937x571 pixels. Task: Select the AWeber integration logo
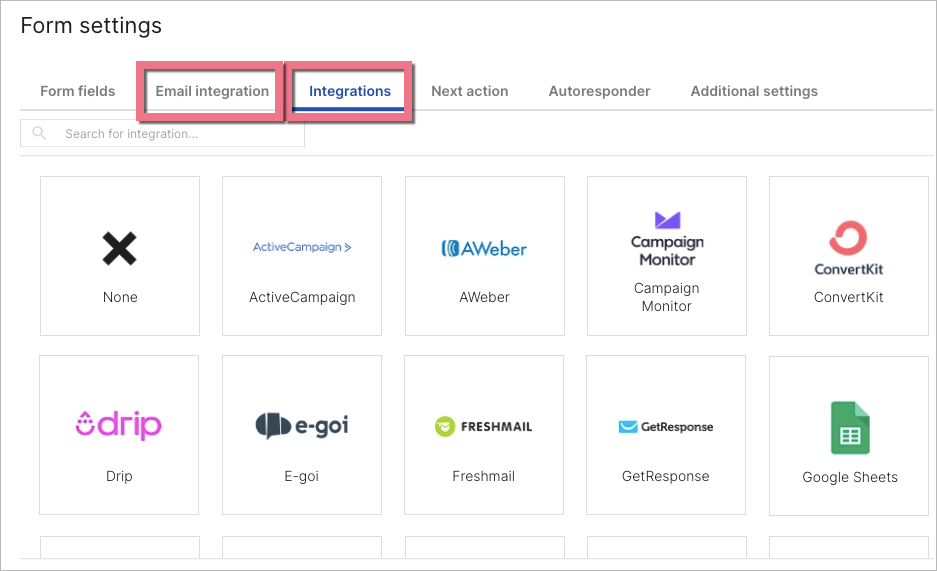484,248
